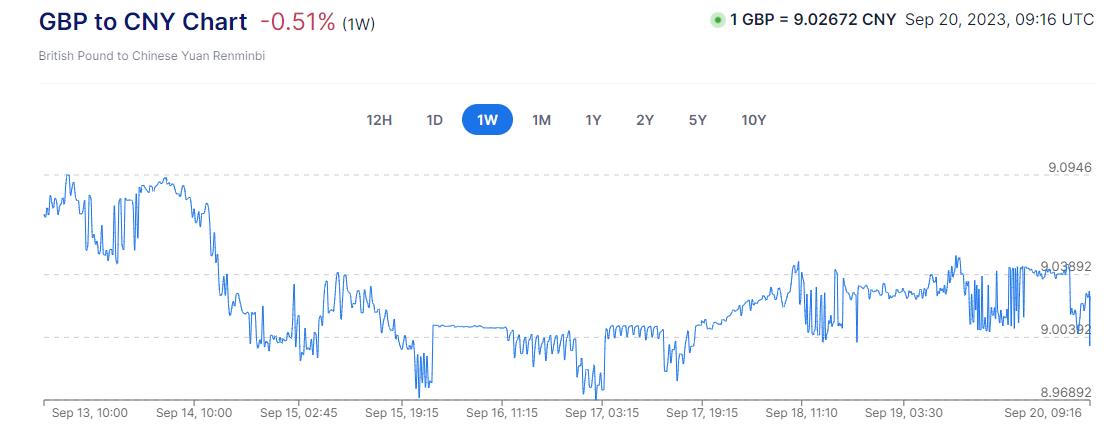Image resolution: width=1120 pixels, height=440 pixels.
Task: Click the -0.51% weekly change value
Action: [x=297, y=21]
